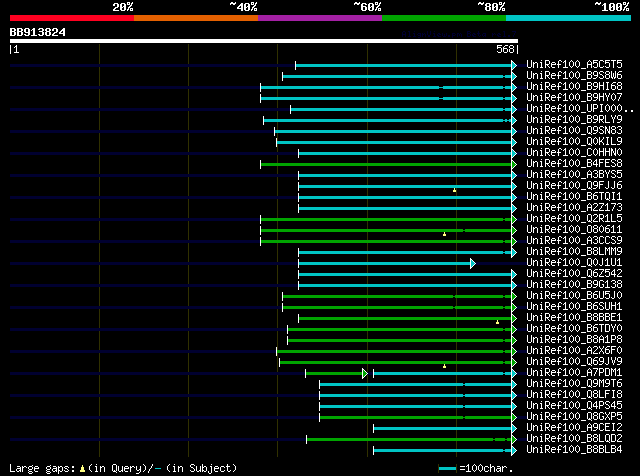Click label UniRef100_Q4PS45

(x=574, y=406)
